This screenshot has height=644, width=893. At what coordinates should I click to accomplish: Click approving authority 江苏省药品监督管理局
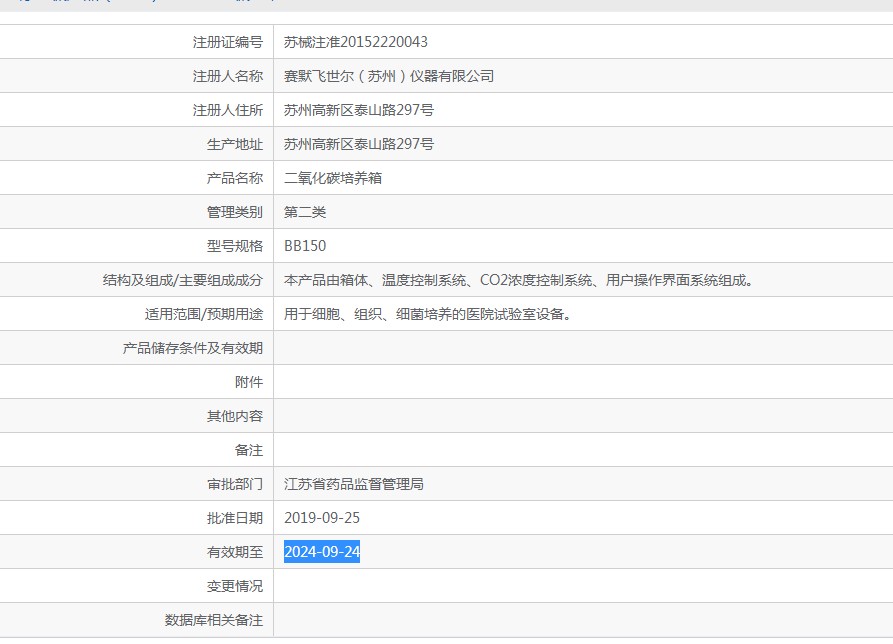[x=354, y=484]
